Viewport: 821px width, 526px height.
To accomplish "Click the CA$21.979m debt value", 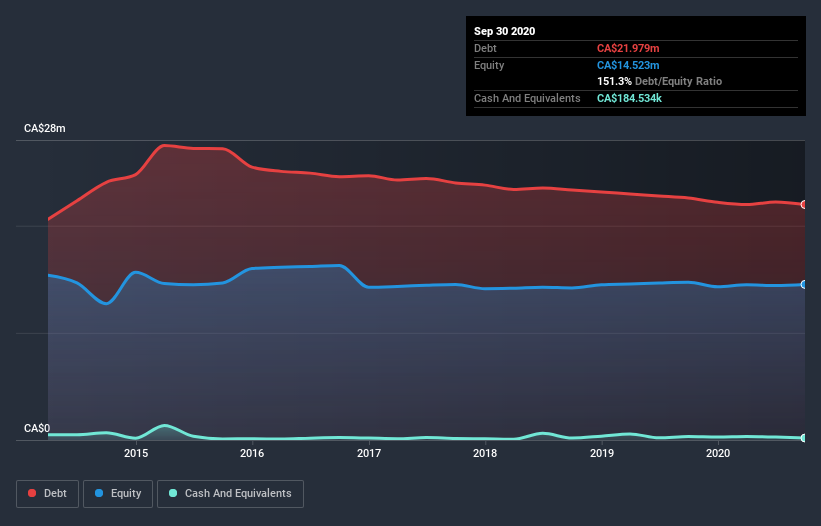I will click(x=628, y=48).
